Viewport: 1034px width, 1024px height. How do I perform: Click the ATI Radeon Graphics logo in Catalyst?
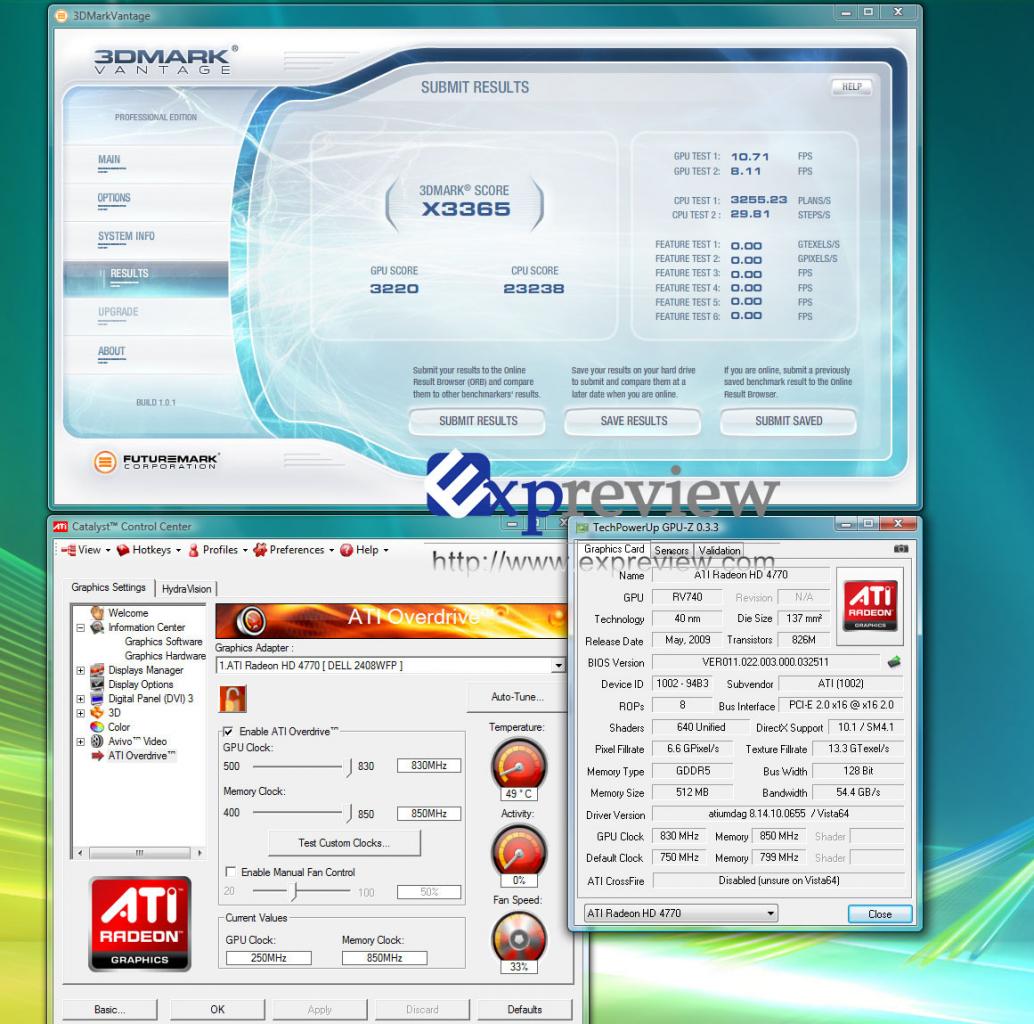click(140, 923)
